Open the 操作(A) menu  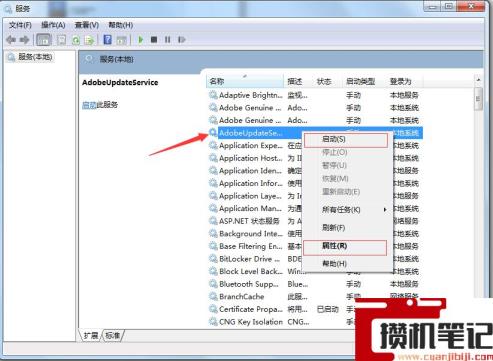tap(53, 25)
